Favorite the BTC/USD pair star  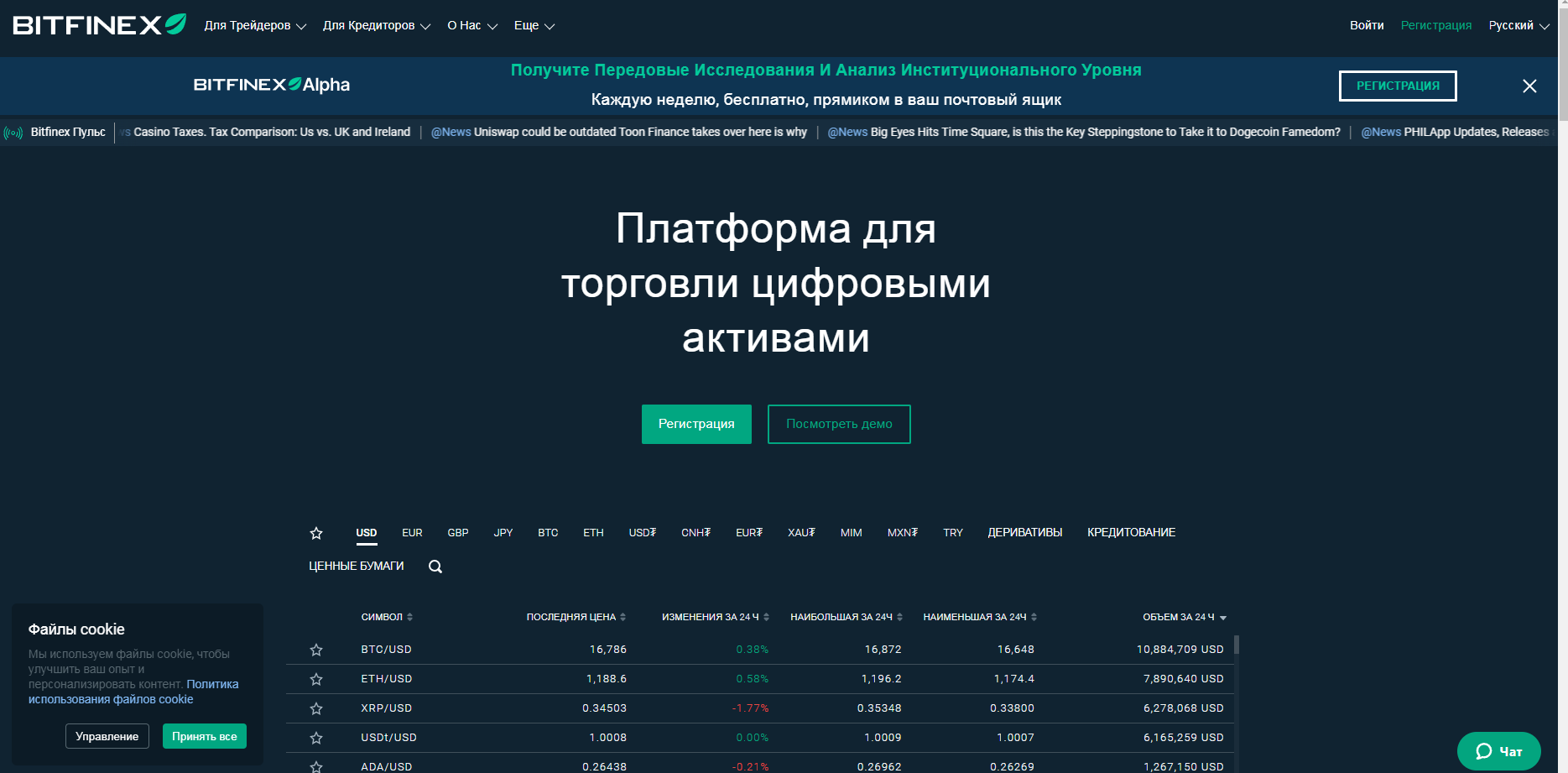pos(316,650)
